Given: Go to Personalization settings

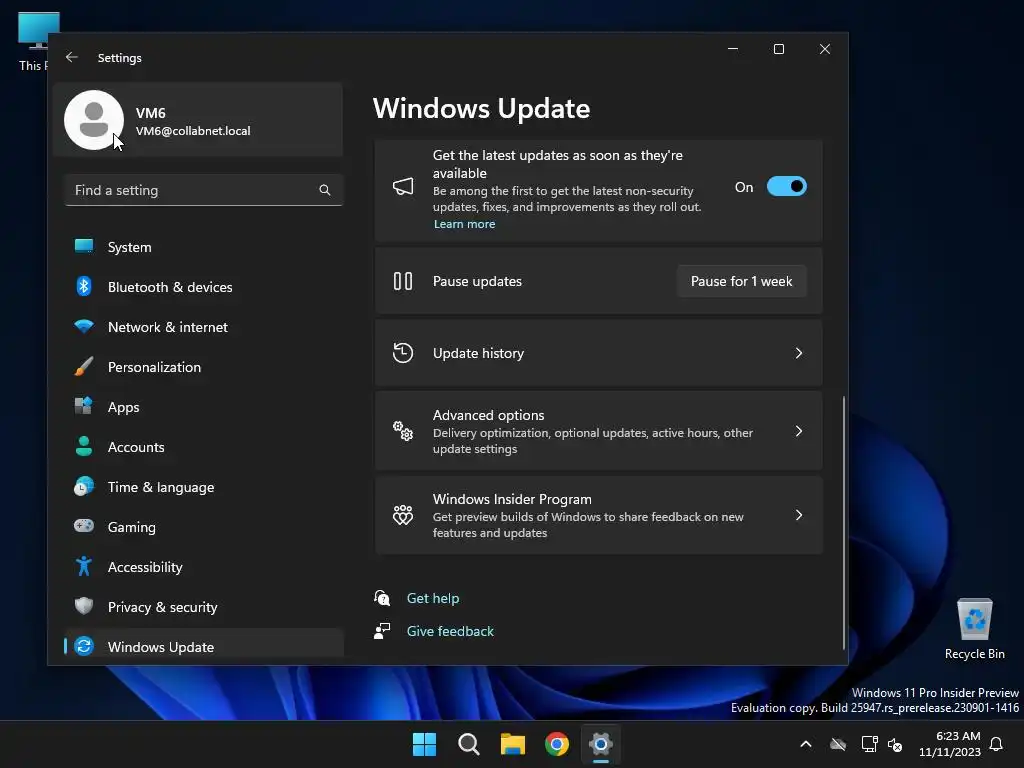Looking at the screenshot, I should pyautogui.click(x=204, y=367).
